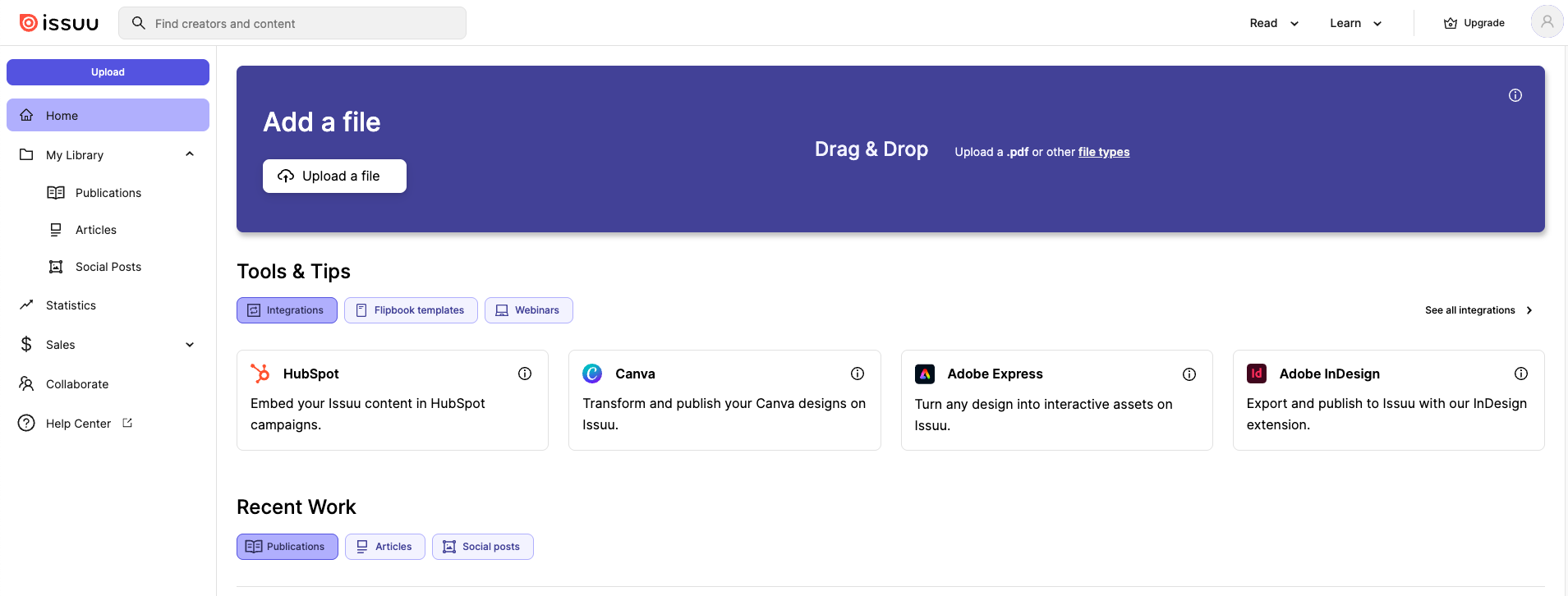Click the search magnifier icon
Viewport: 1568px width, 596px height.
click(x=139, y=23)
